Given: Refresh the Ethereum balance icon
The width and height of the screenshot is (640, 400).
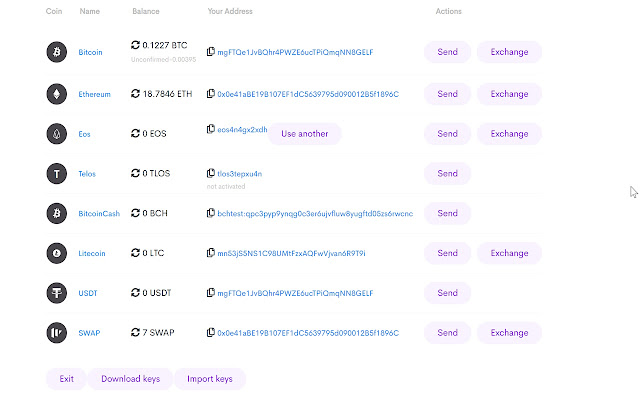Looking at the screenshot, I should coord(136,93).
